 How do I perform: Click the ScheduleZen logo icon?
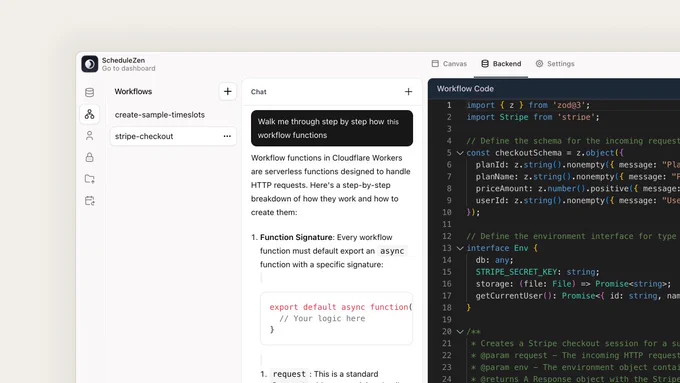click(x=90, y=64)
